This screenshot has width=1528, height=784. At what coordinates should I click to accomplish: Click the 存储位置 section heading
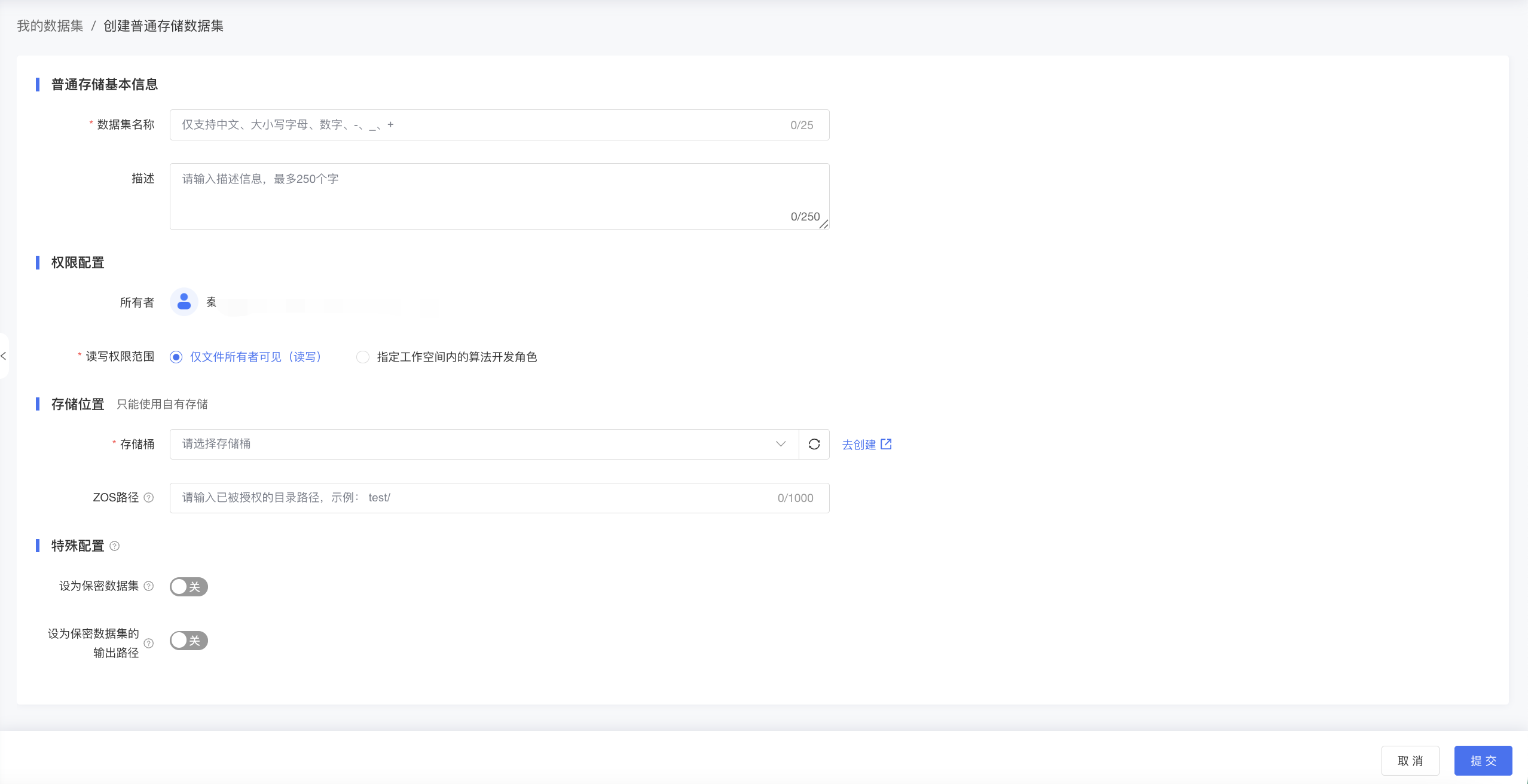[78, 404]
